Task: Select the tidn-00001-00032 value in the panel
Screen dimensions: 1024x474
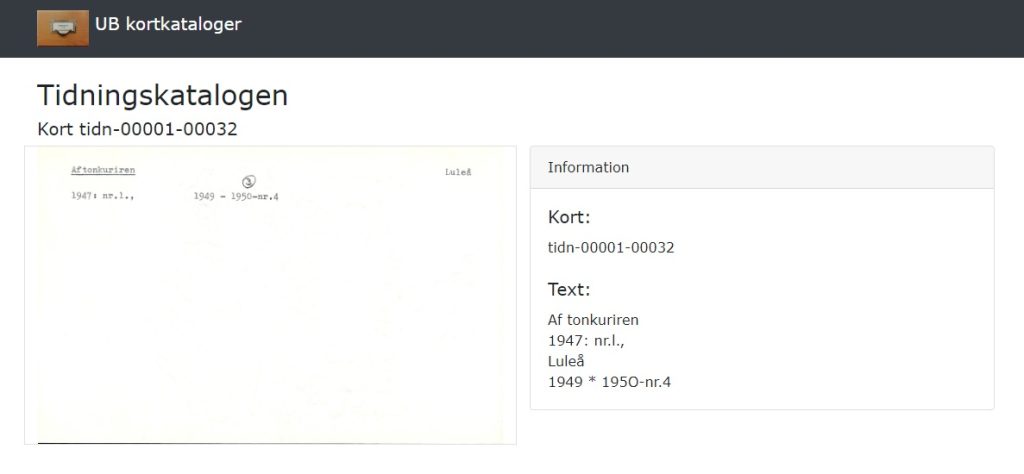Action: pyautogui.click(x=611, y=247)
